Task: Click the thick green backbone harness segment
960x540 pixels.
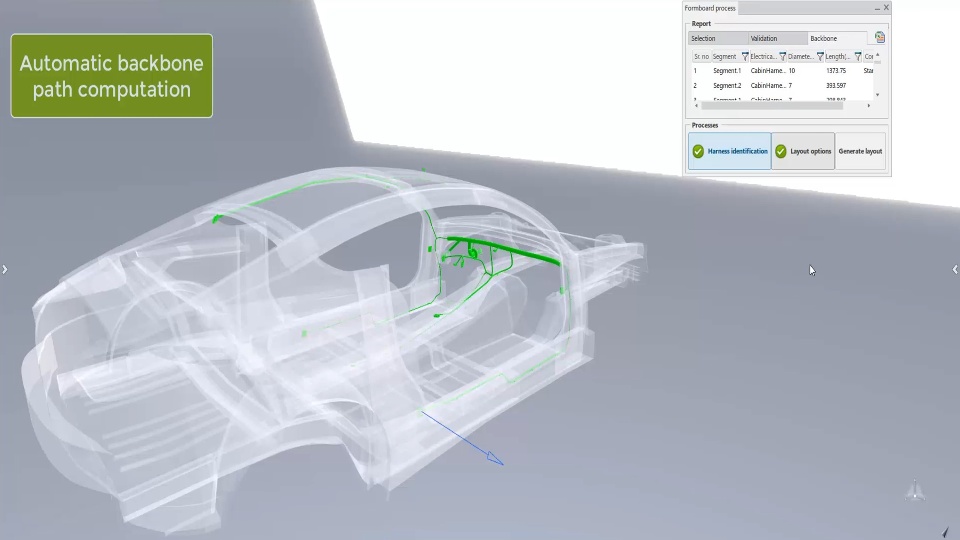Action: [x=504, y=249]
